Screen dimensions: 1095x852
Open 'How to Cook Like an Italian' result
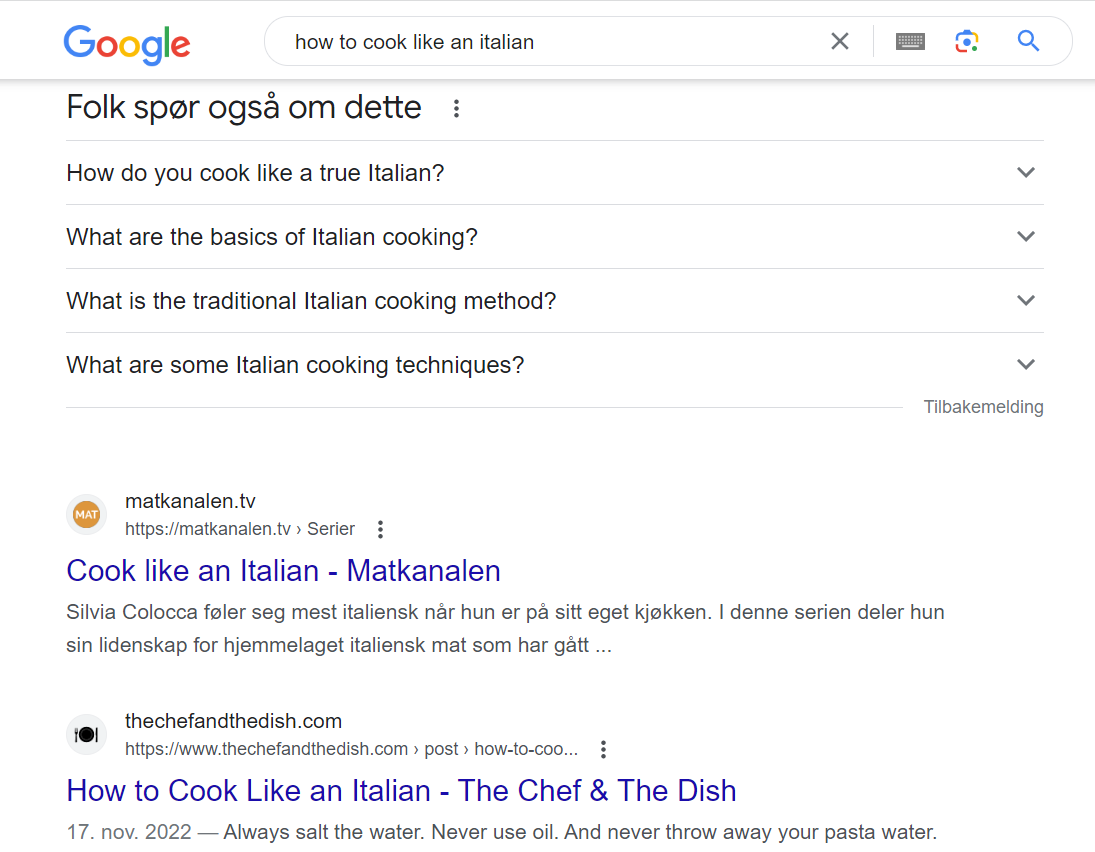(x=402, y=791)
